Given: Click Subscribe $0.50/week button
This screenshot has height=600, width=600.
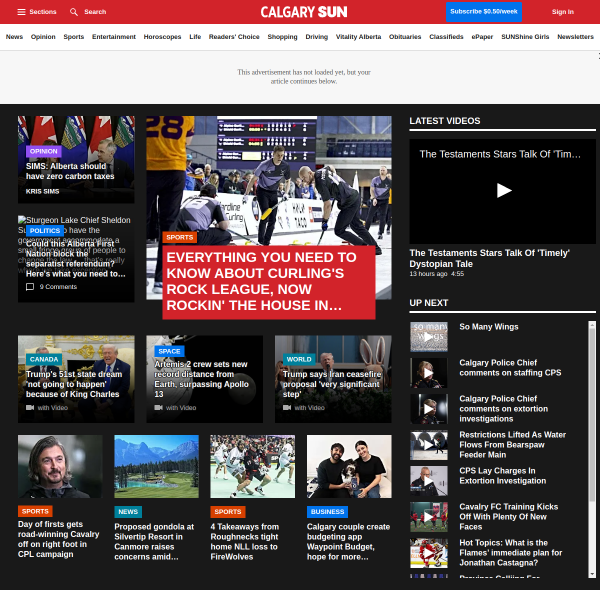Looking at the screenshot, I should 483,12.
